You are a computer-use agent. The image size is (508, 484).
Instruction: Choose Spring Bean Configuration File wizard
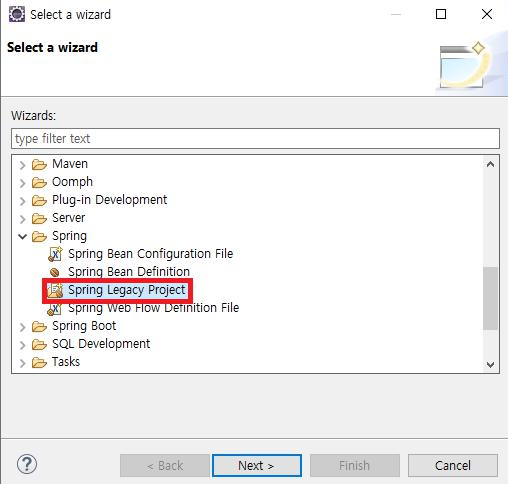click(x=150, y=254)
